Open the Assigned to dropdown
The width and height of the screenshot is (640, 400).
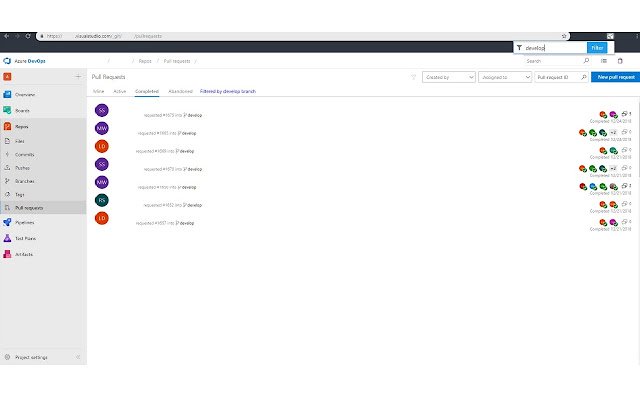click(505, 77)
